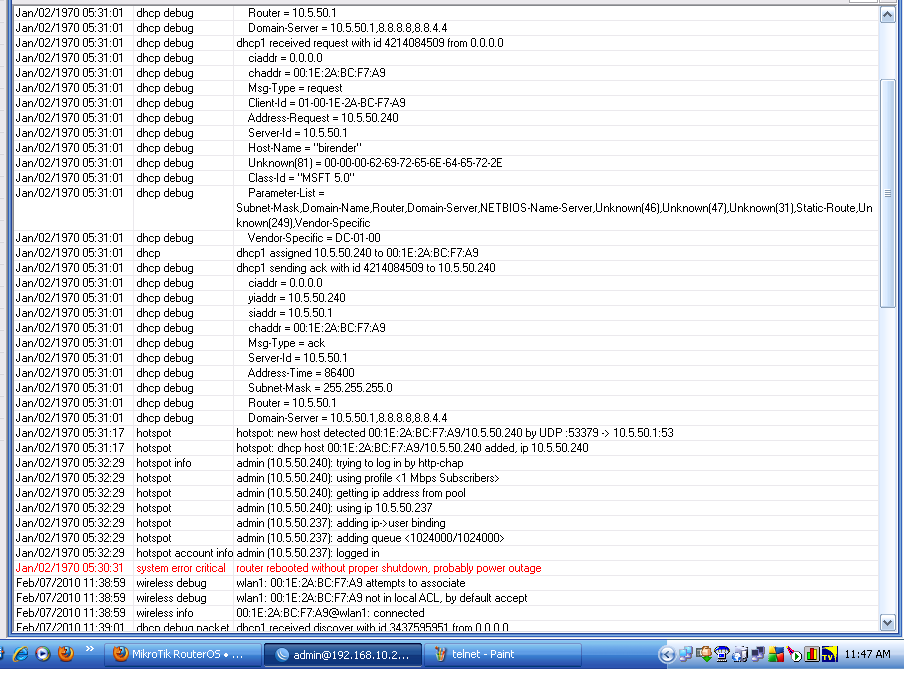906x691 pixels.
Task: Open the parachute computer tray icon
Action: click(x=722, y=655)
